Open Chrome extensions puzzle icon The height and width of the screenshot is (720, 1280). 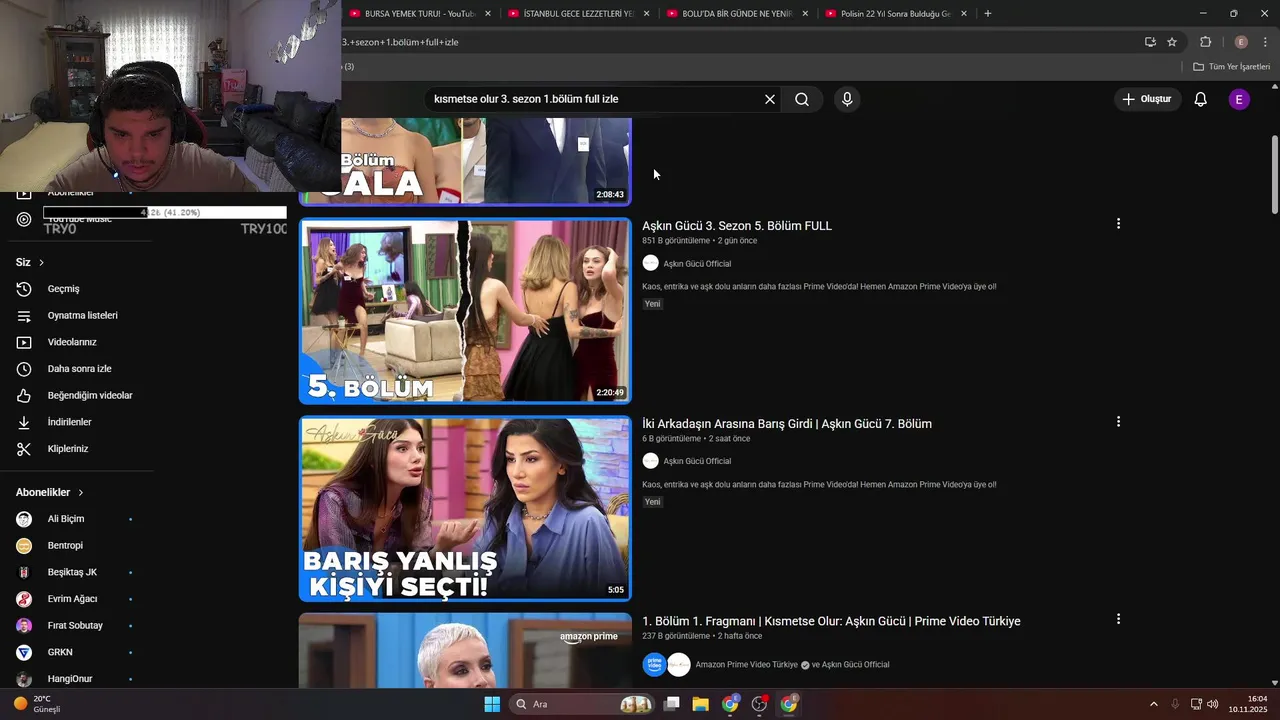pyautogui.click(x=1206, y=42)
